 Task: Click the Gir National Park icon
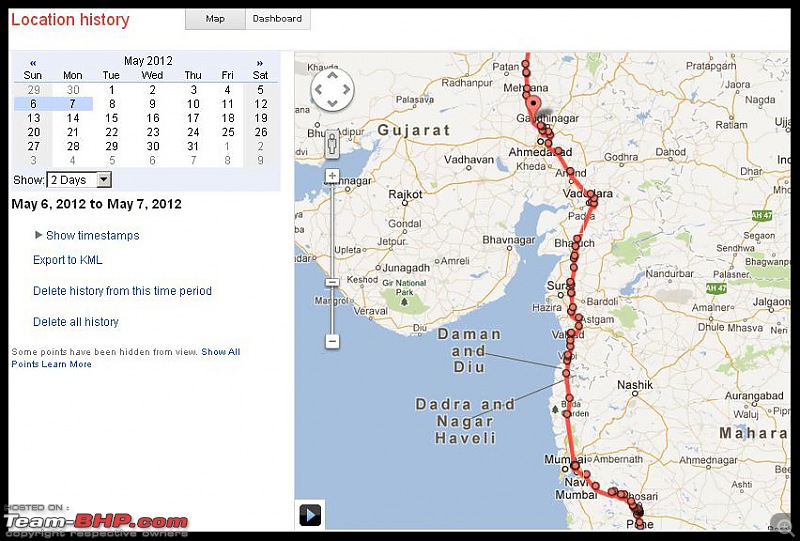point(405,302)
